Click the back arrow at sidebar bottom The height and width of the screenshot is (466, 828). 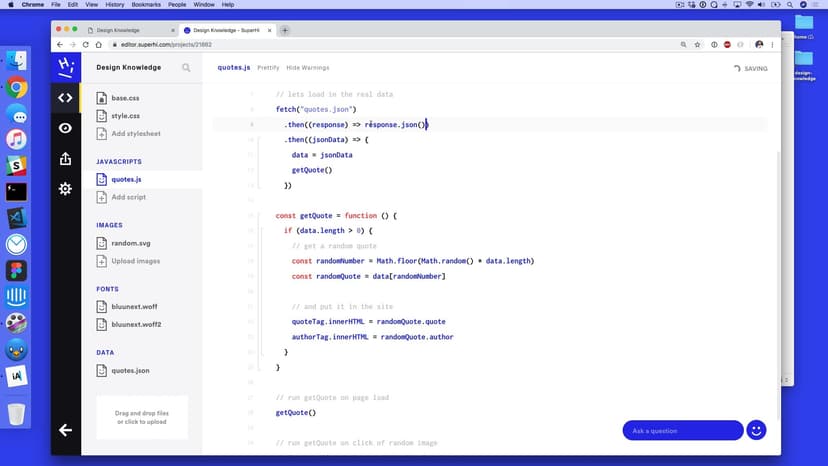65,430
